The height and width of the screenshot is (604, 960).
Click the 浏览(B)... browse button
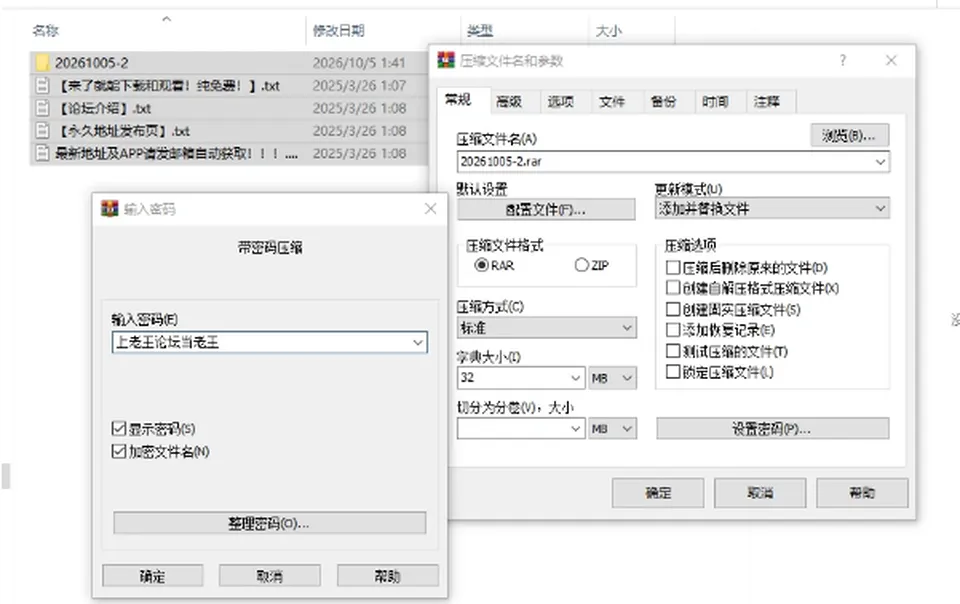pyautogui.click(x=849, y=135)
